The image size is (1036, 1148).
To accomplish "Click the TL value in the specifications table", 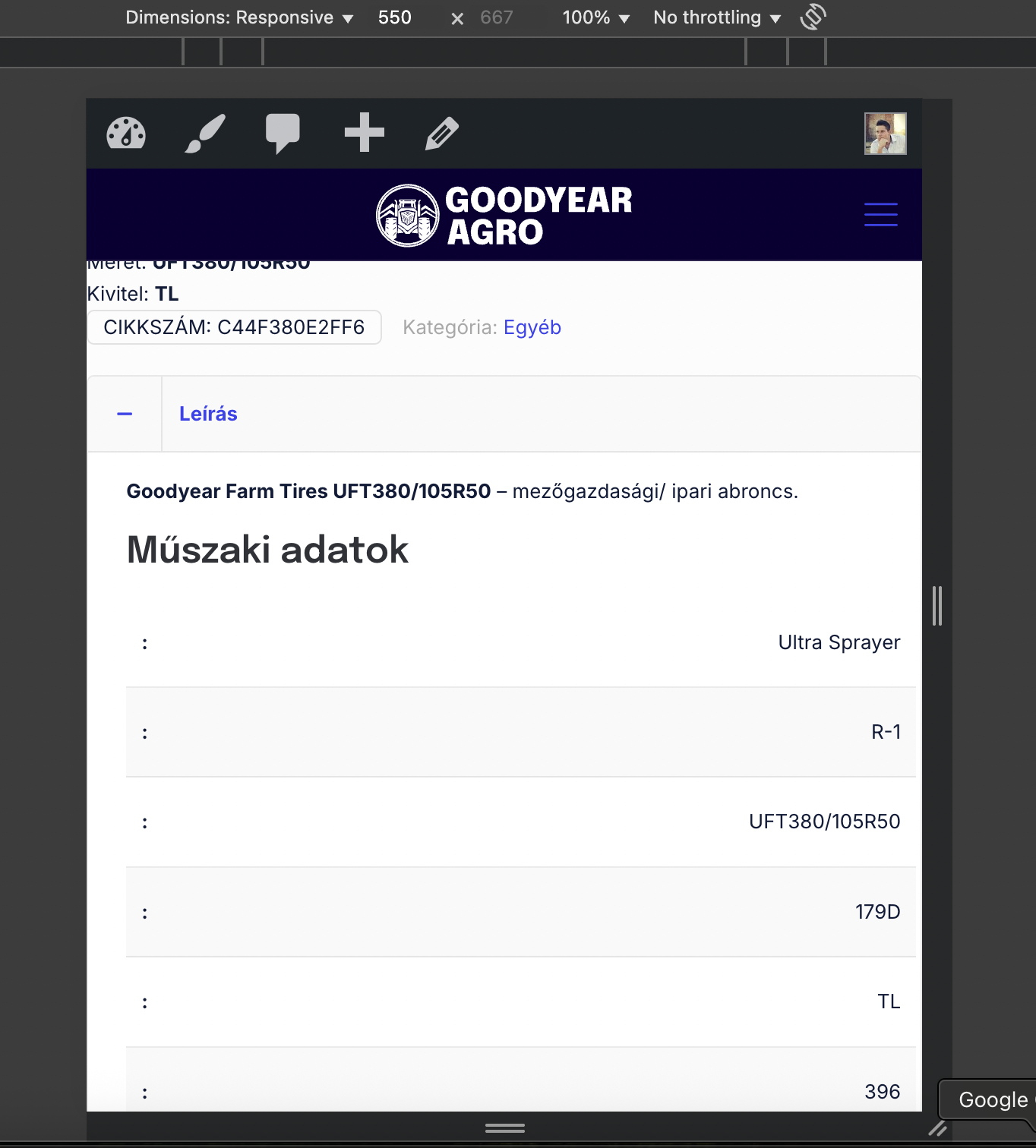I will pyautogui.click(x=889, y=1001).
